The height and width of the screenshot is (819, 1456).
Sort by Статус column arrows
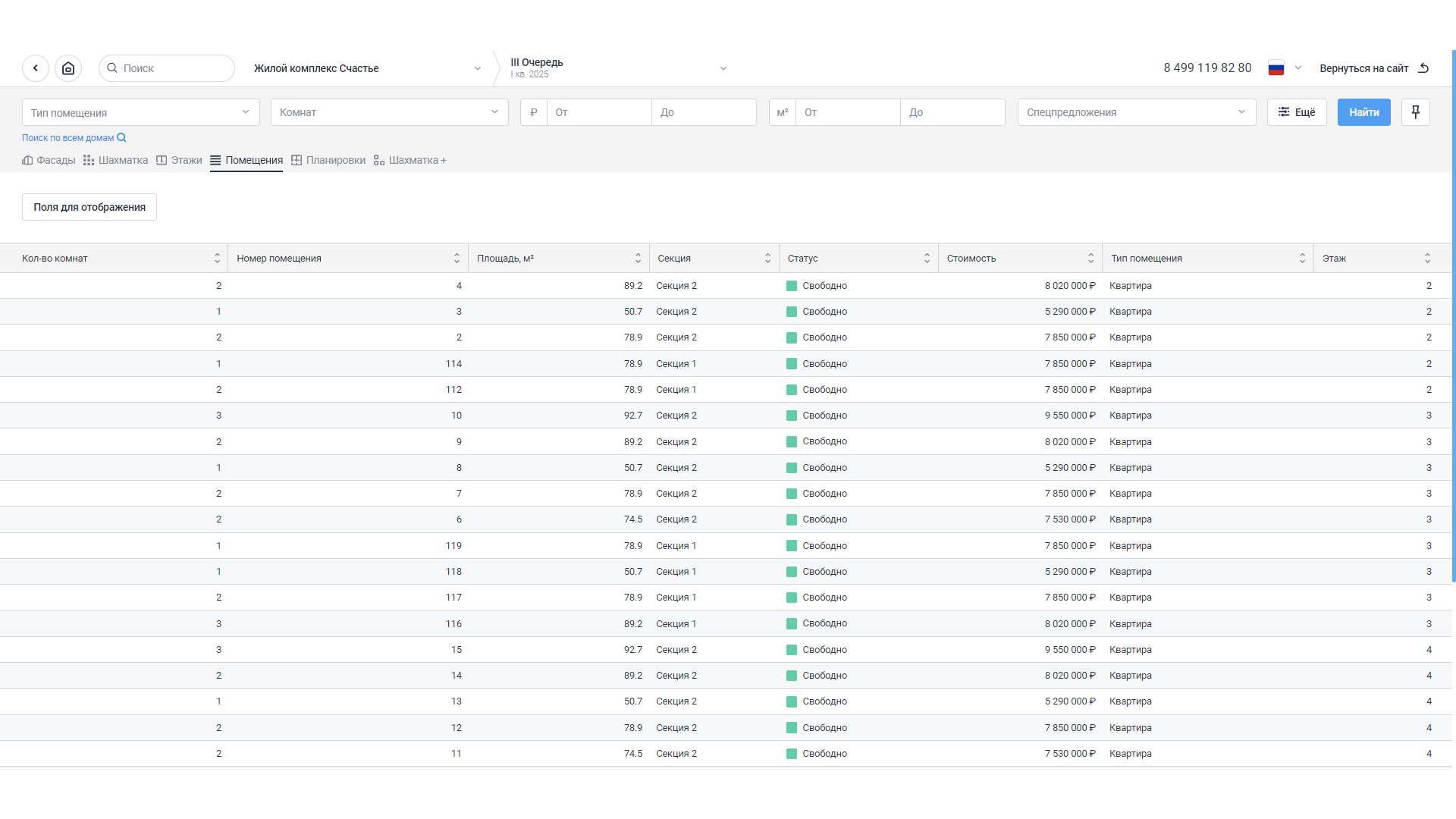(927, 259)
